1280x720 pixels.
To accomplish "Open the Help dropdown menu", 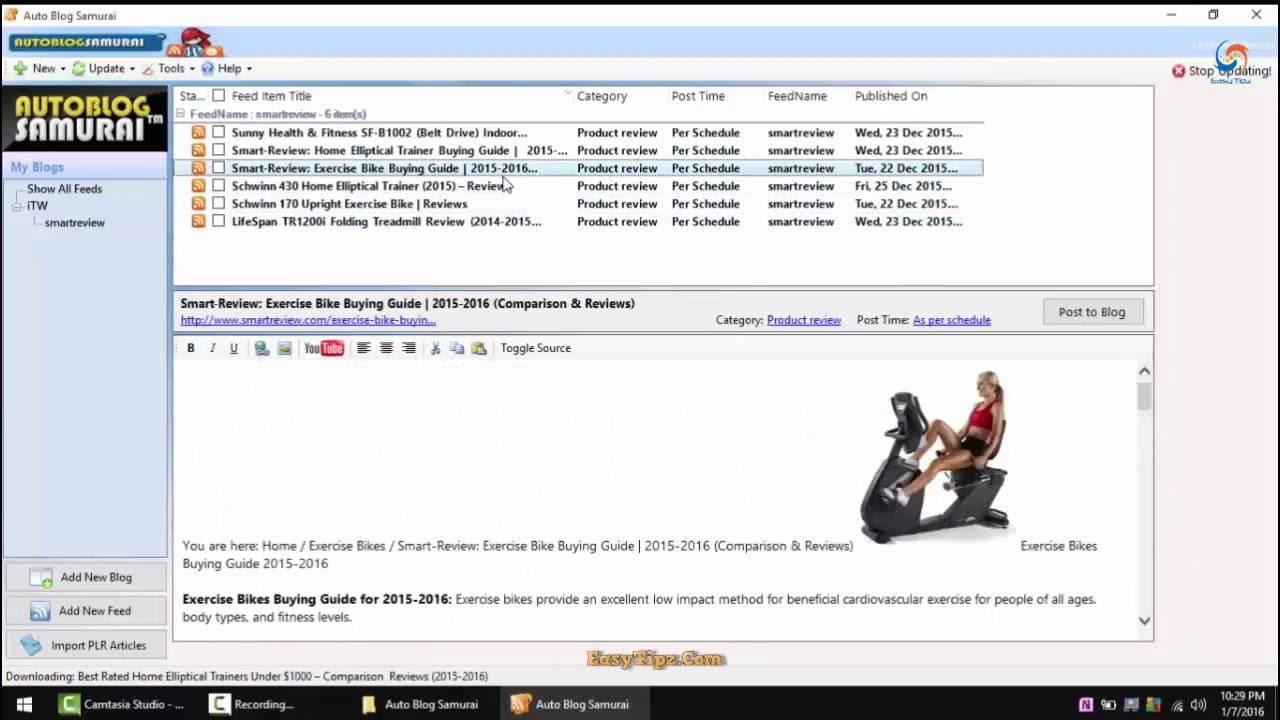I will coord(227,69).
